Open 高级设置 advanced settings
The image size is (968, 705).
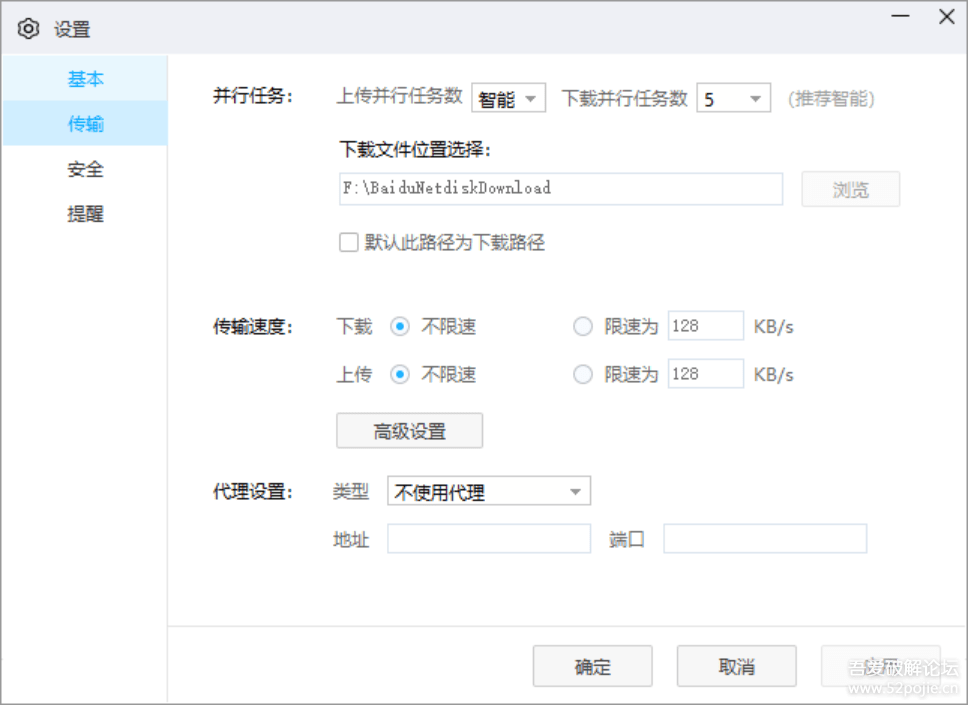[x=410, y=430]
